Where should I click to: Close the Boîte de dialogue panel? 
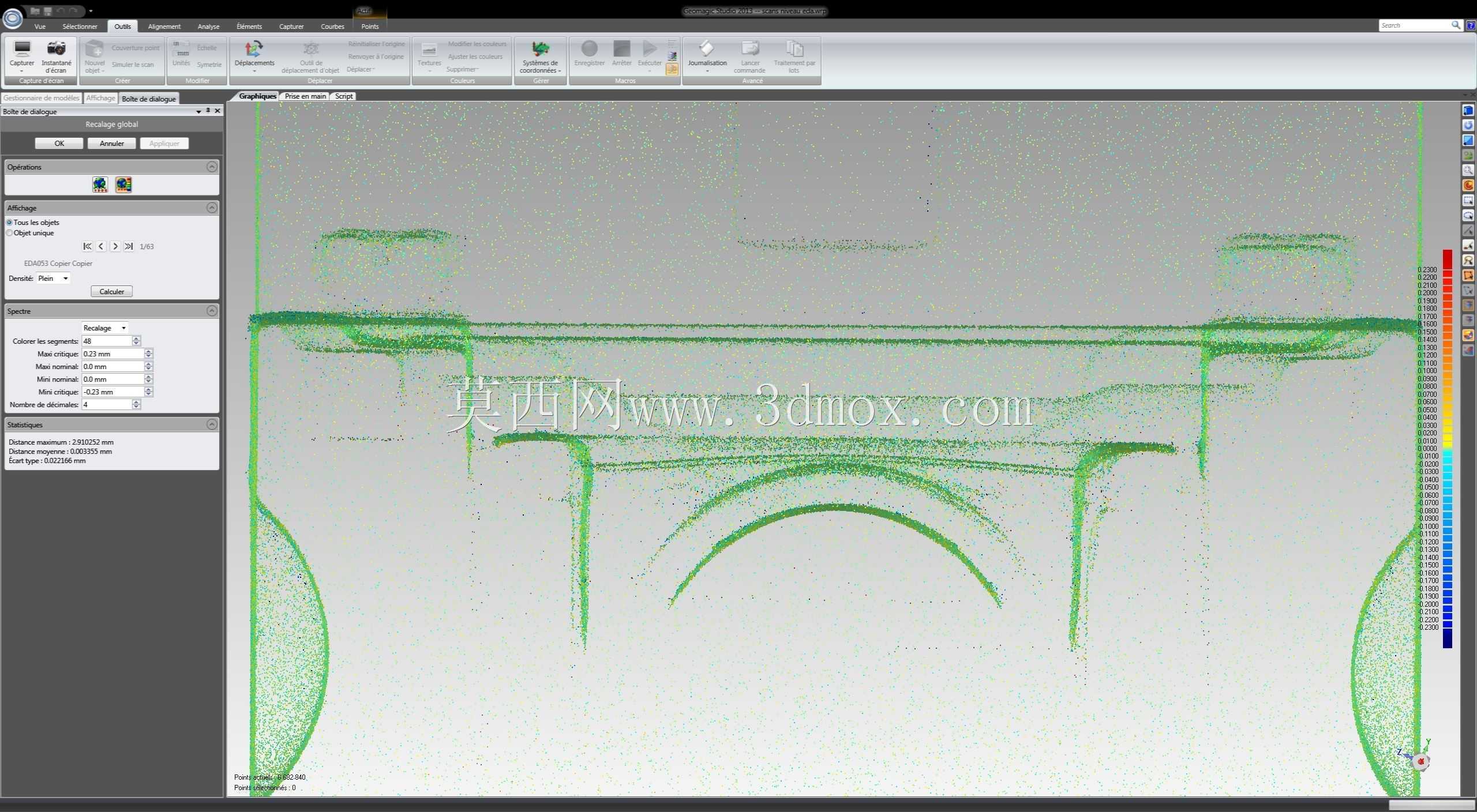(x=218, y=111)
